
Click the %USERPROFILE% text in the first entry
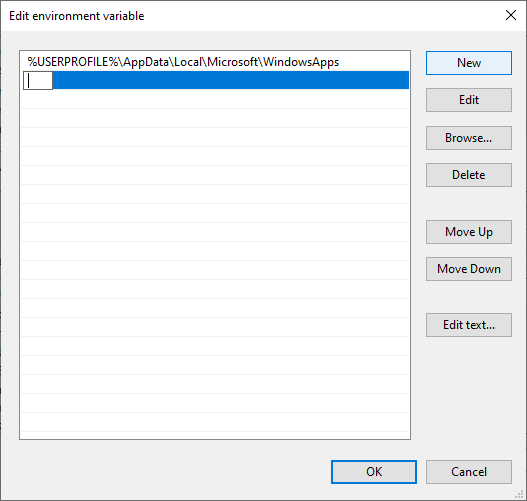click(x=72, y=62)
